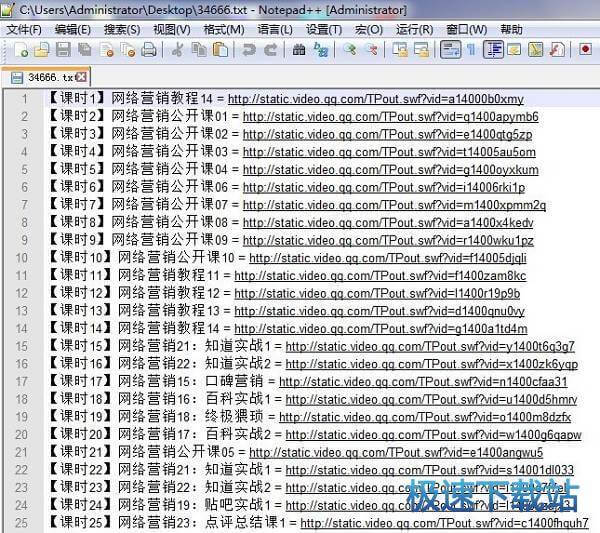Open the link ending vid=d1400qnu0vy
This screenshot has width=600, height=533.
coord(379,311)
